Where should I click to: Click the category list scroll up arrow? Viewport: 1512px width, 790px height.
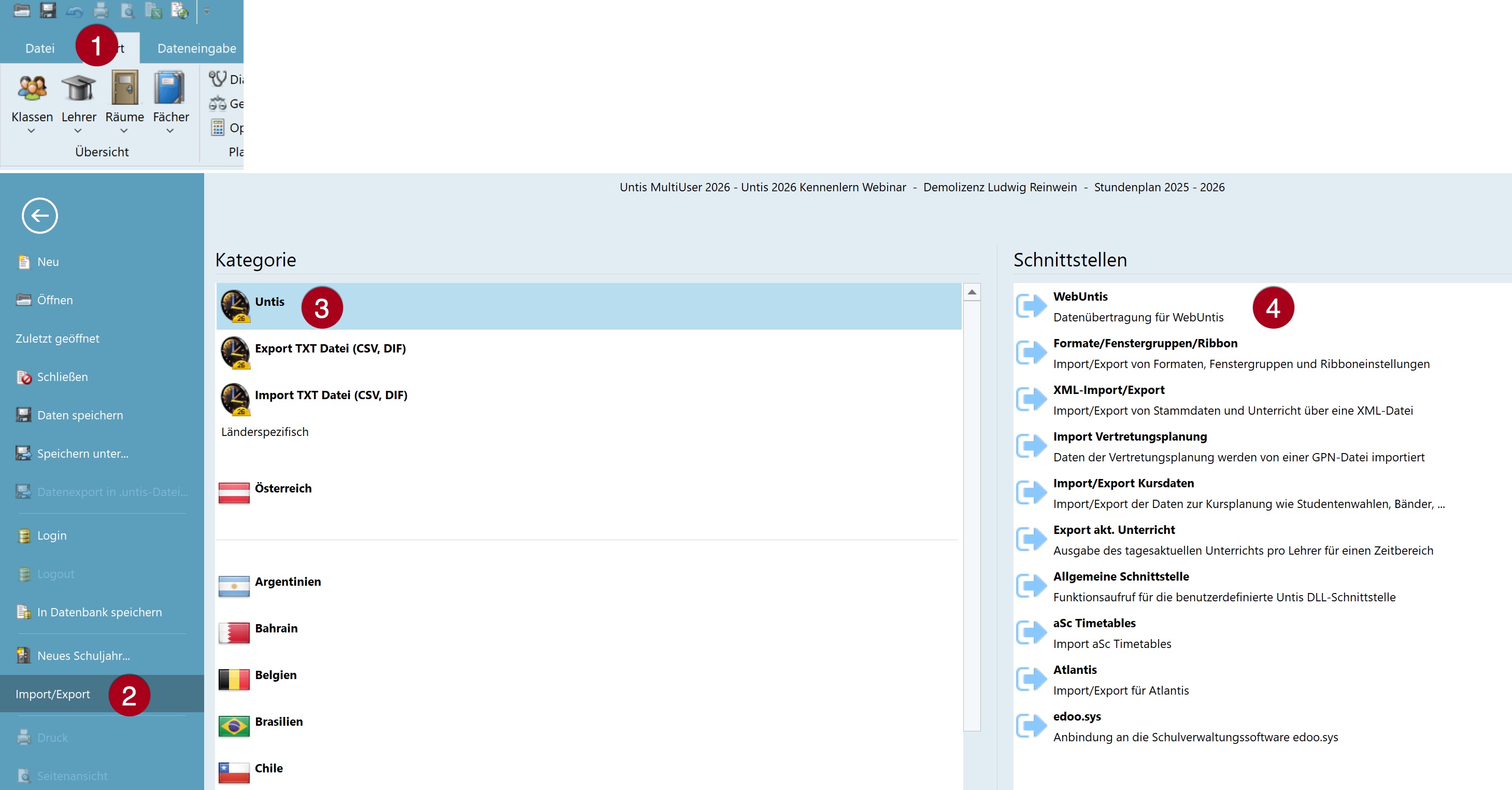[x=972, y=292]
